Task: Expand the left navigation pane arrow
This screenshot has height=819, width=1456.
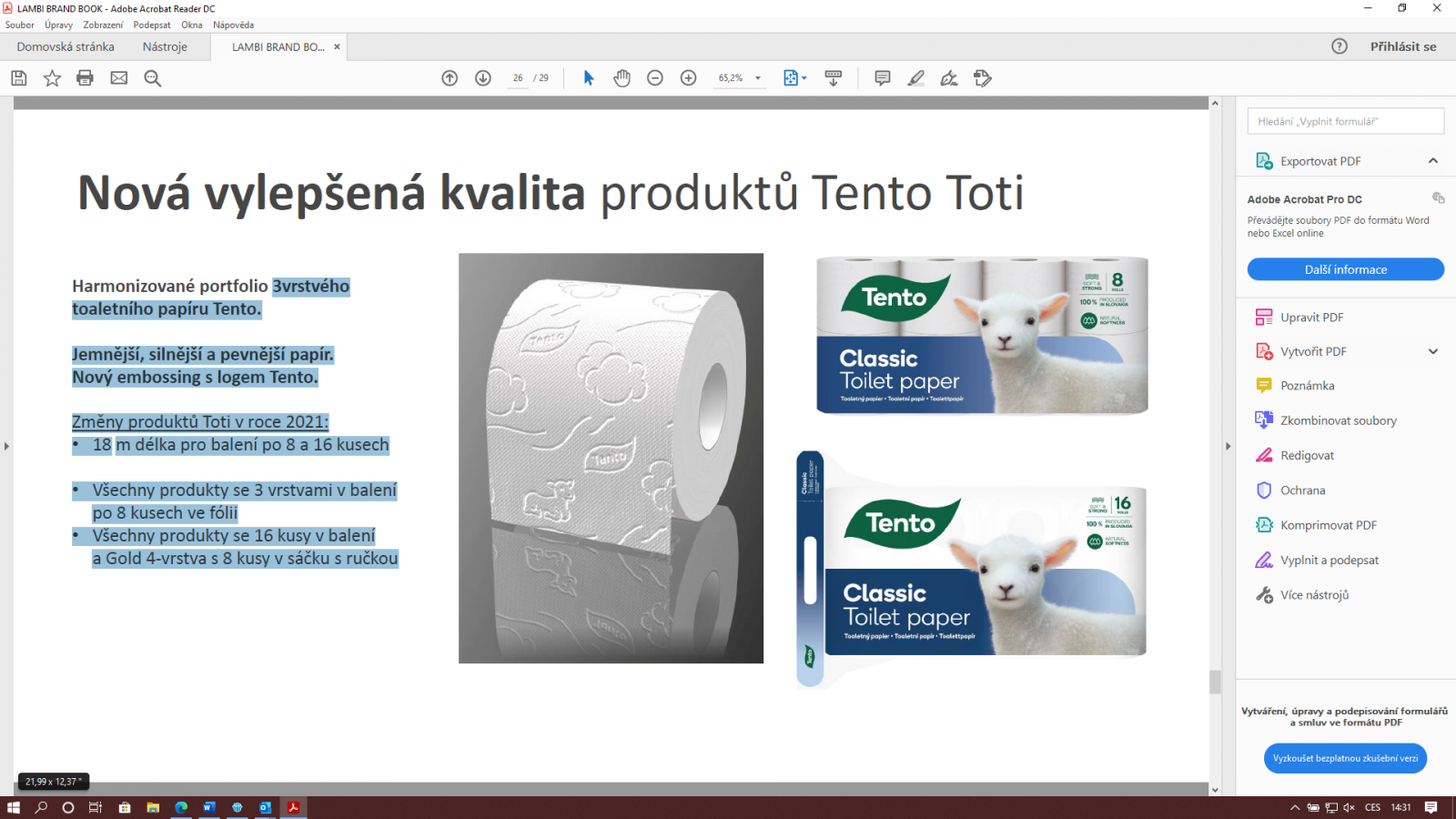Action: [6, 446]
